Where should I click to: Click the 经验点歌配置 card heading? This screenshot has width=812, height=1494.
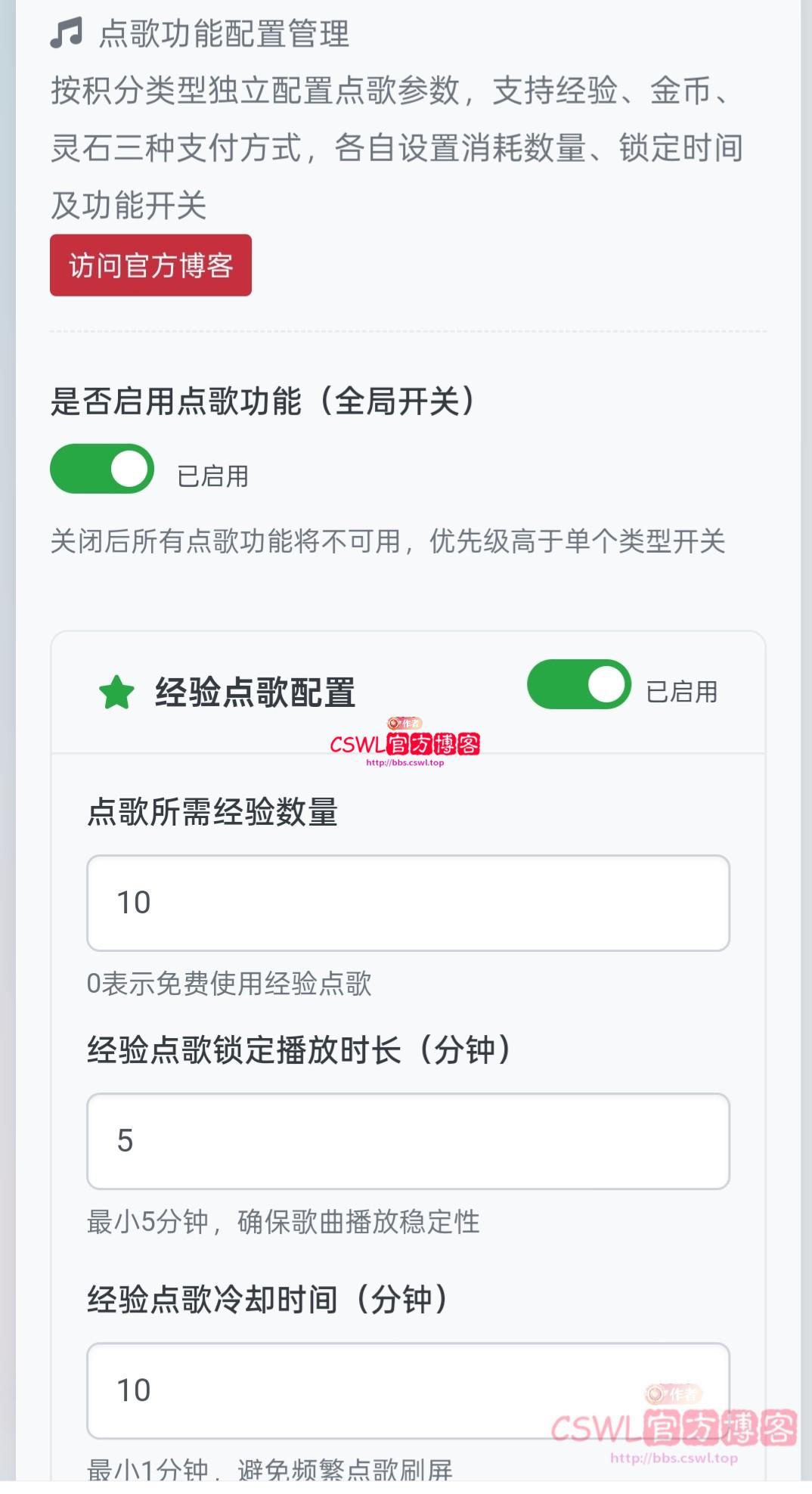pos(255,693)
